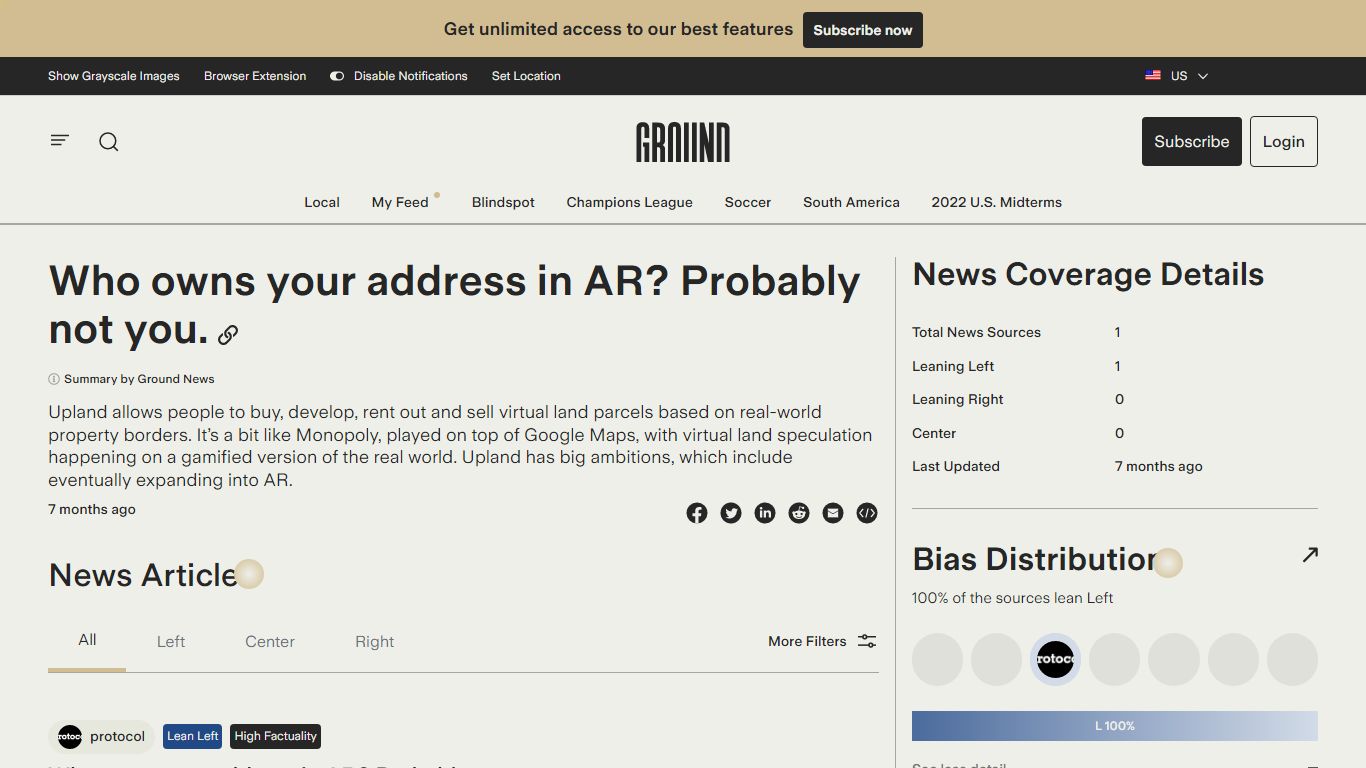Click the News Articles info dot
This screenshot has width=1366, height=768.
tap(249, 574)
